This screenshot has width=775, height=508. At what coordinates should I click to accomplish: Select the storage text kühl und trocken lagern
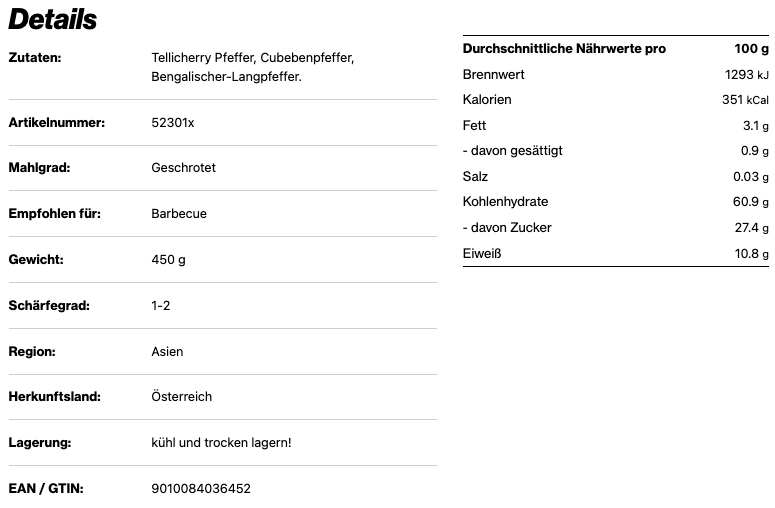pyautogui.click(x=221, y=442)
